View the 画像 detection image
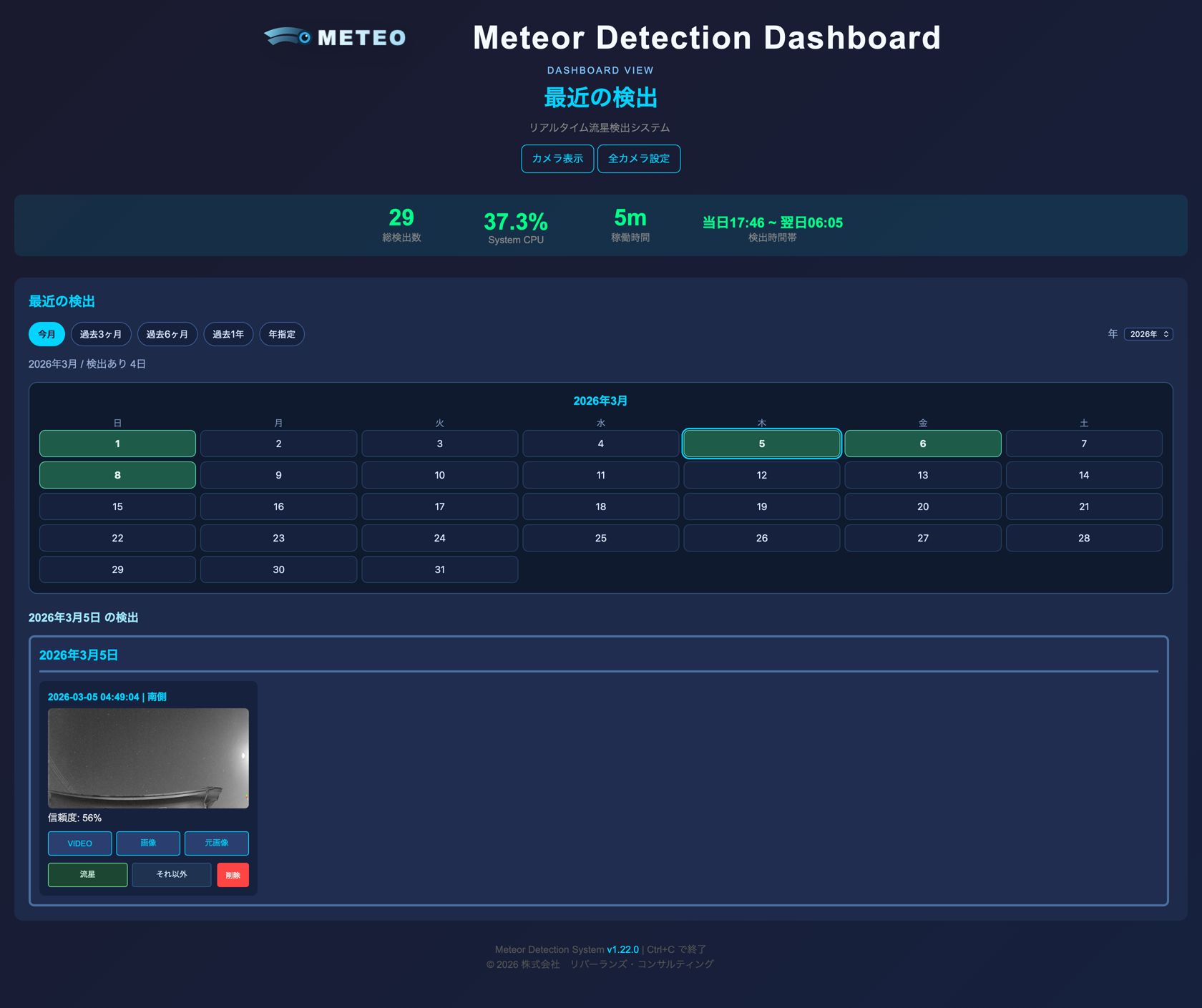 (148, 843)
